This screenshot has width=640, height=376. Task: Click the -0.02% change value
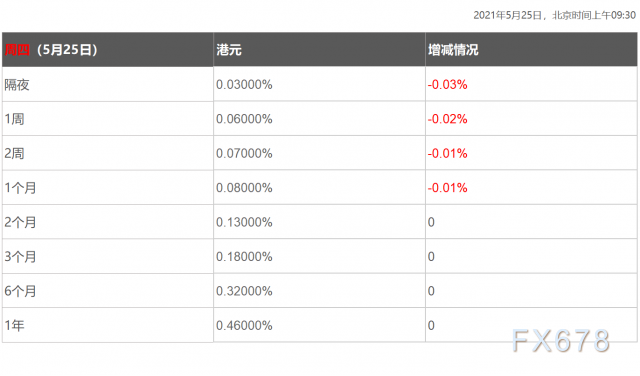[447, 119]
